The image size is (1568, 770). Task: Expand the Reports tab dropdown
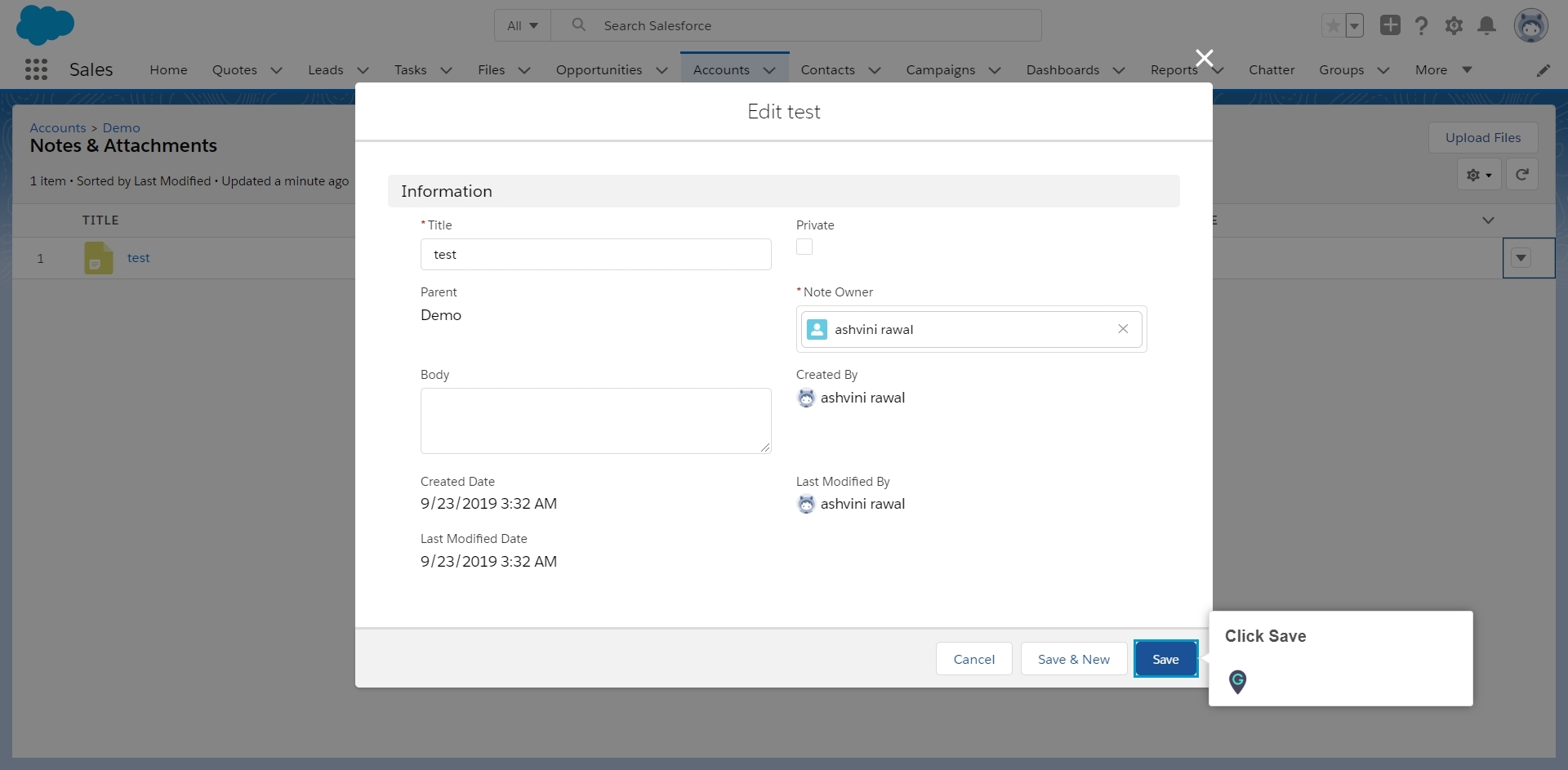(x=1218, y=70)
